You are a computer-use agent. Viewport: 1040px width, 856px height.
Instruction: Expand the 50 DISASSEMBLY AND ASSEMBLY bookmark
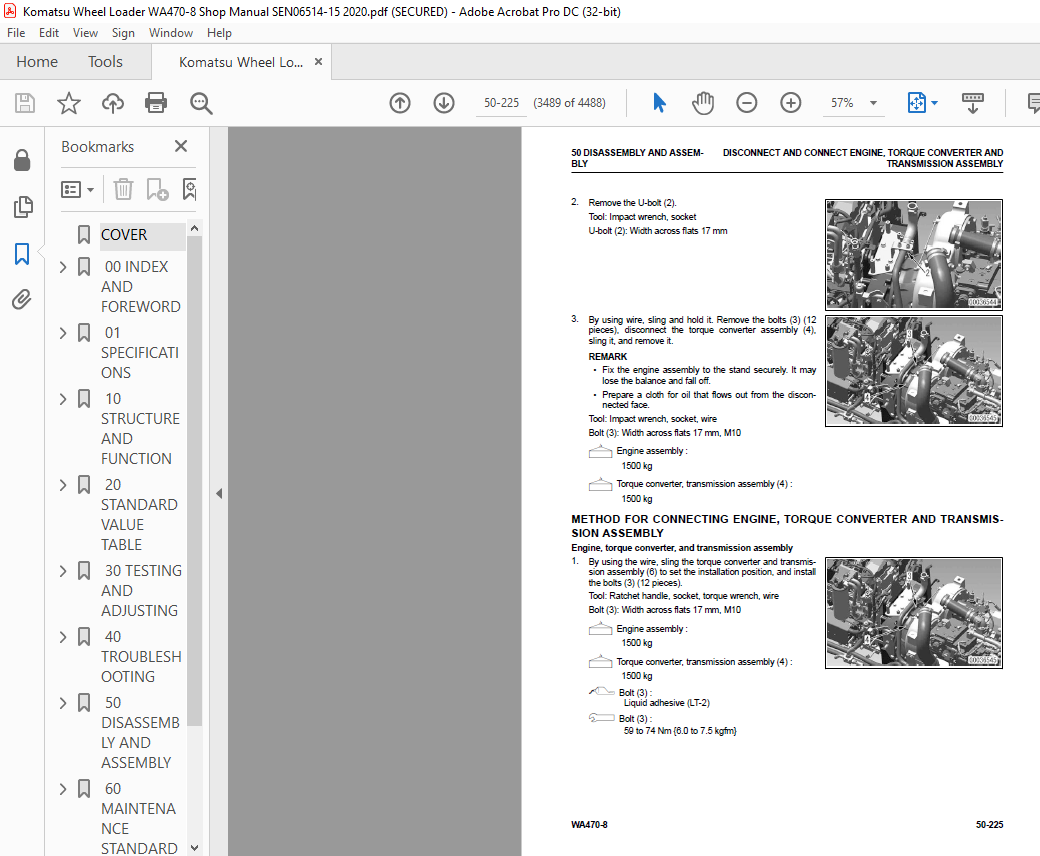point(63,703)
